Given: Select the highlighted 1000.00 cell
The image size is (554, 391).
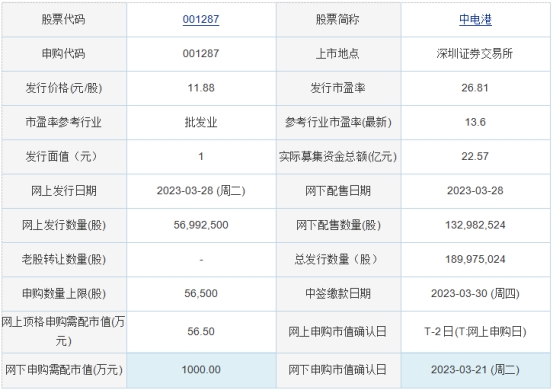Looking at the screenshot, I should 201,370.
